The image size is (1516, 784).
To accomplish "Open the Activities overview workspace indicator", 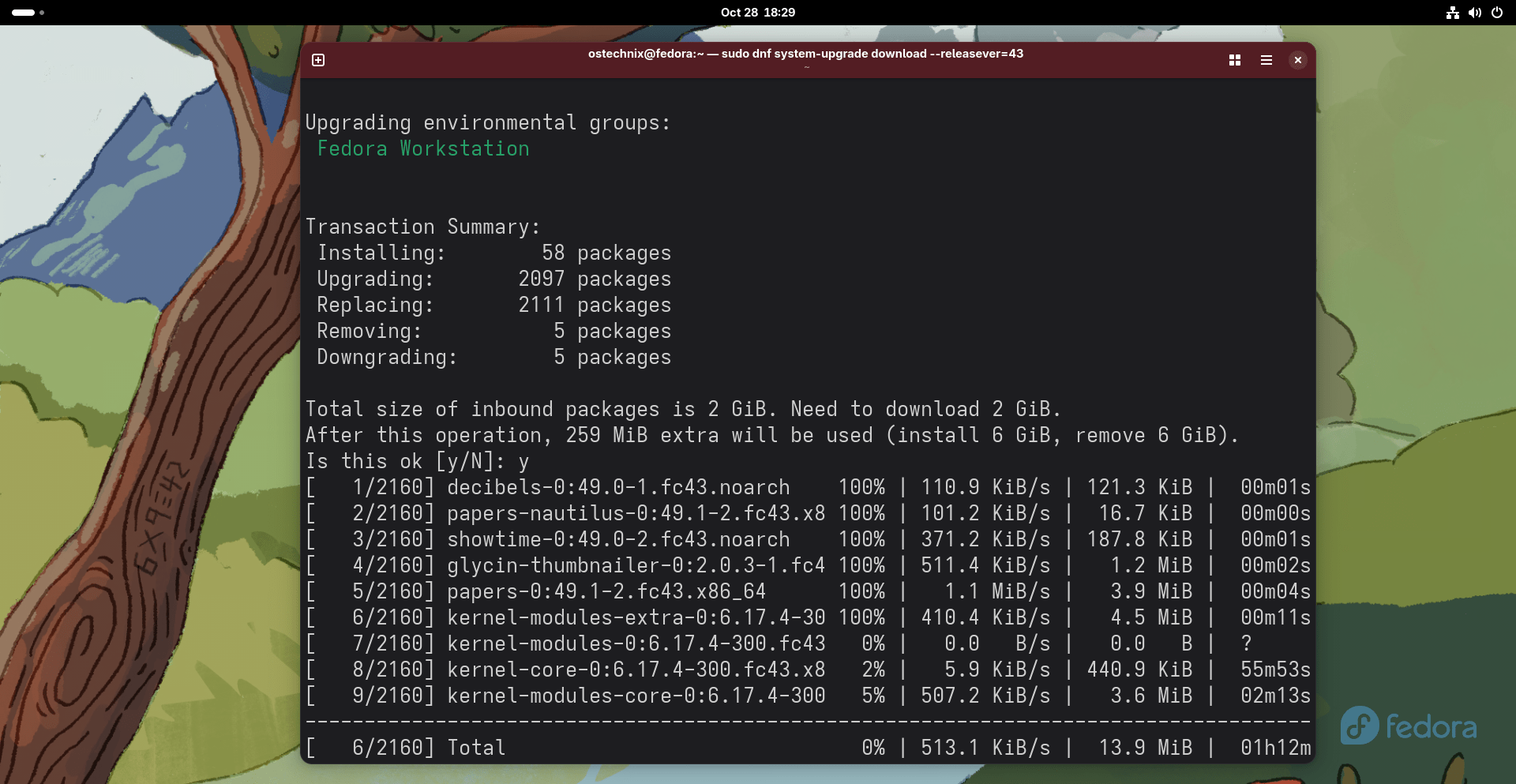I will tap(28, 13).
